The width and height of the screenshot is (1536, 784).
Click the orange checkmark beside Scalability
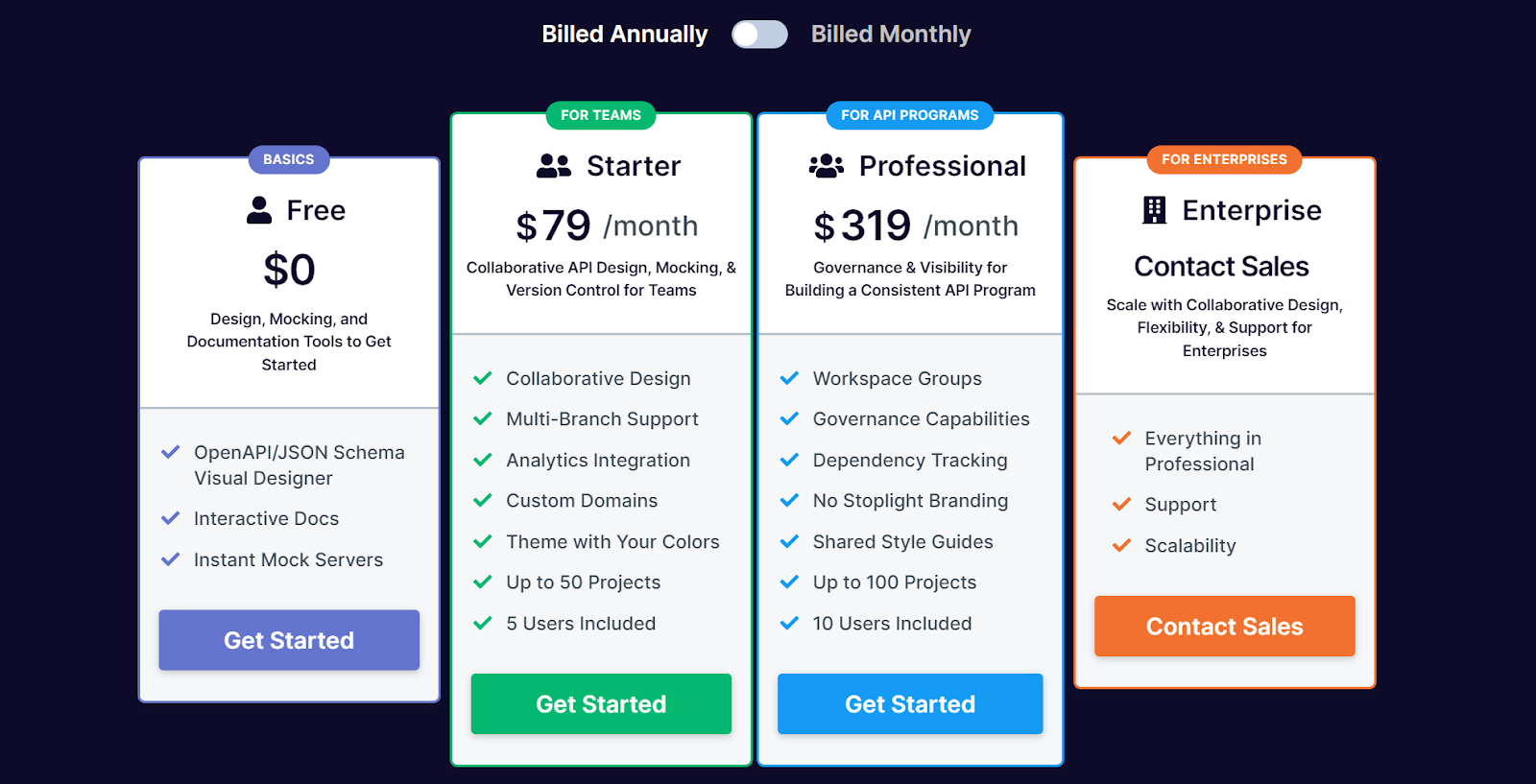(x=1121, y=545)
